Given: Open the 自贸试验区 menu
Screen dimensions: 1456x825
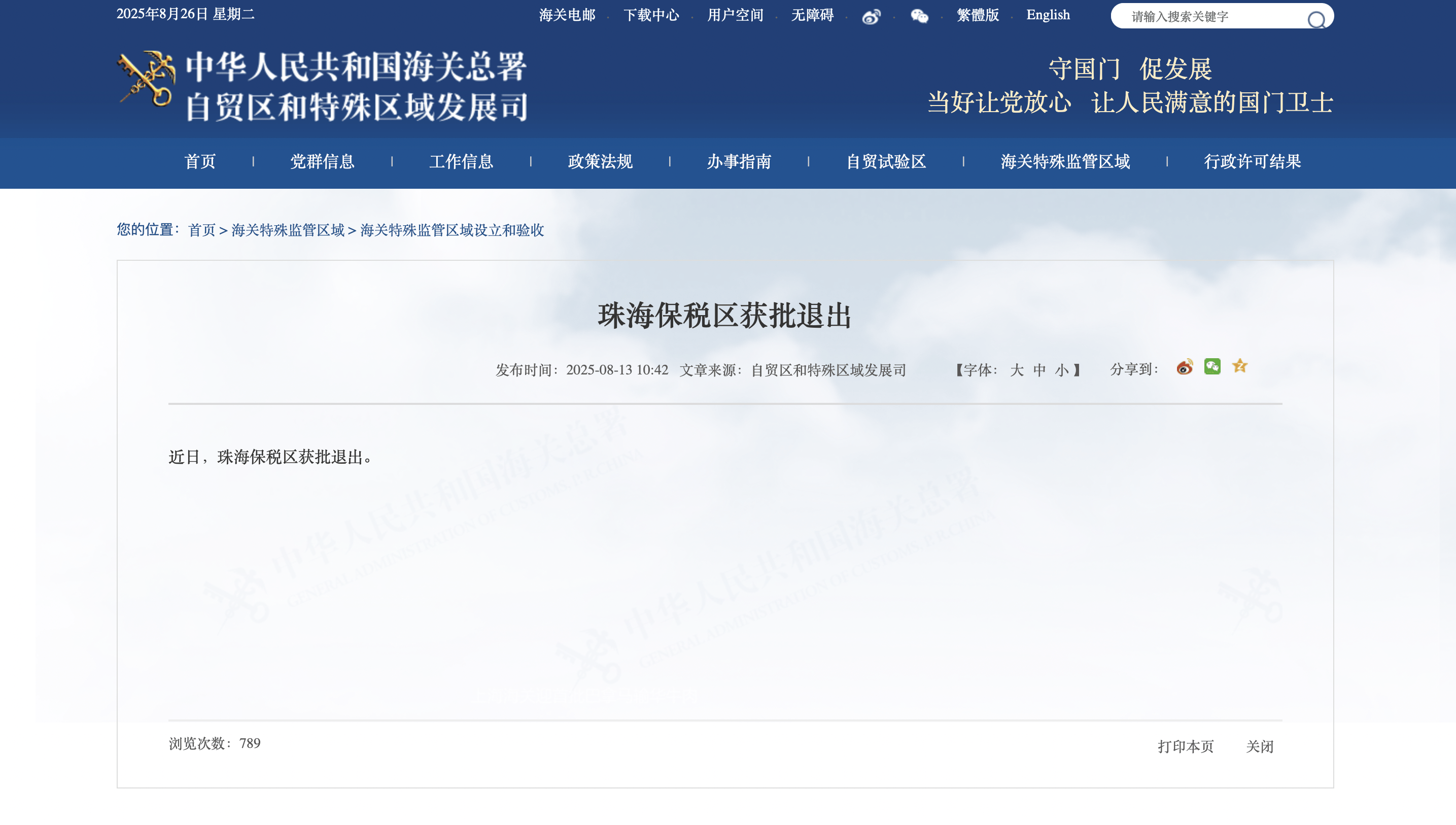Looking at the screenshot, I should [885, 162].
